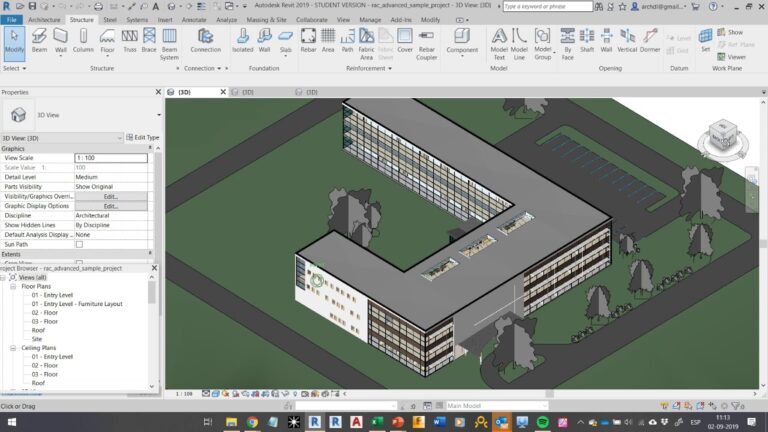Open the Main Model dropdown in status bar
The image size is (768, 432).
[x=496, y=406]
